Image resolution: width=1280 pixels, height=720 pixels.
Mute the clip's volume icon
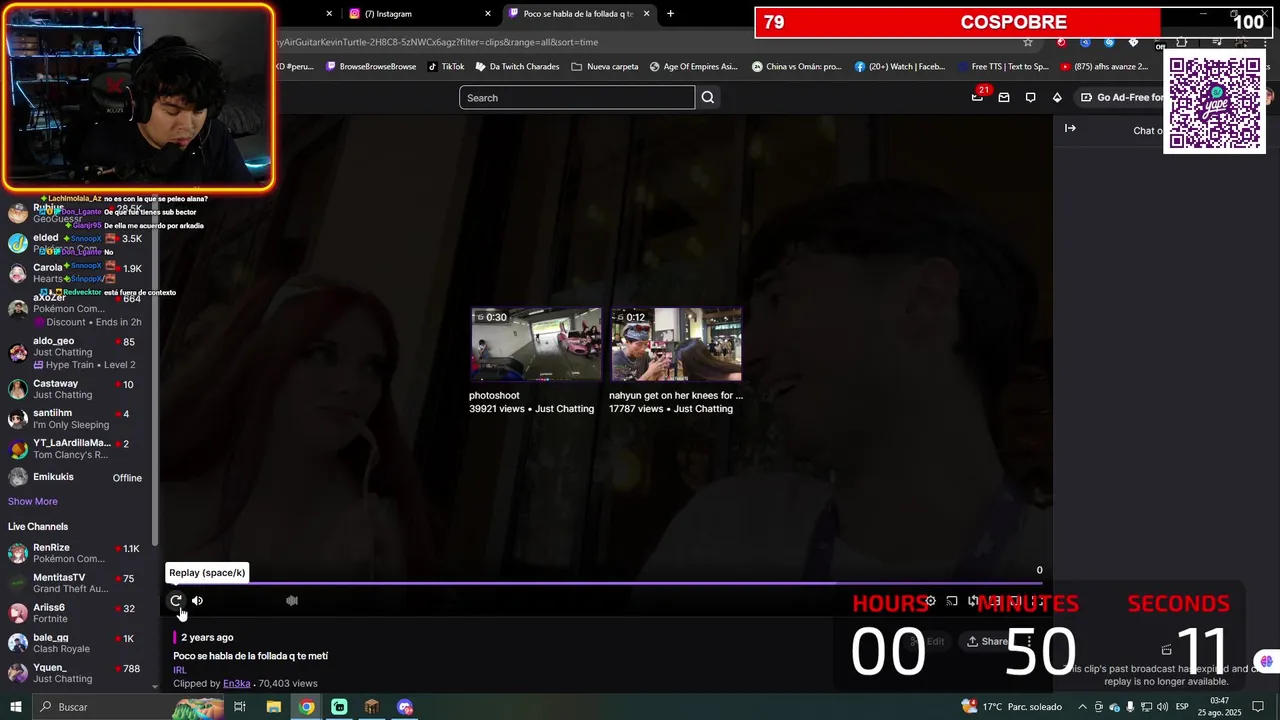(197, 601)
